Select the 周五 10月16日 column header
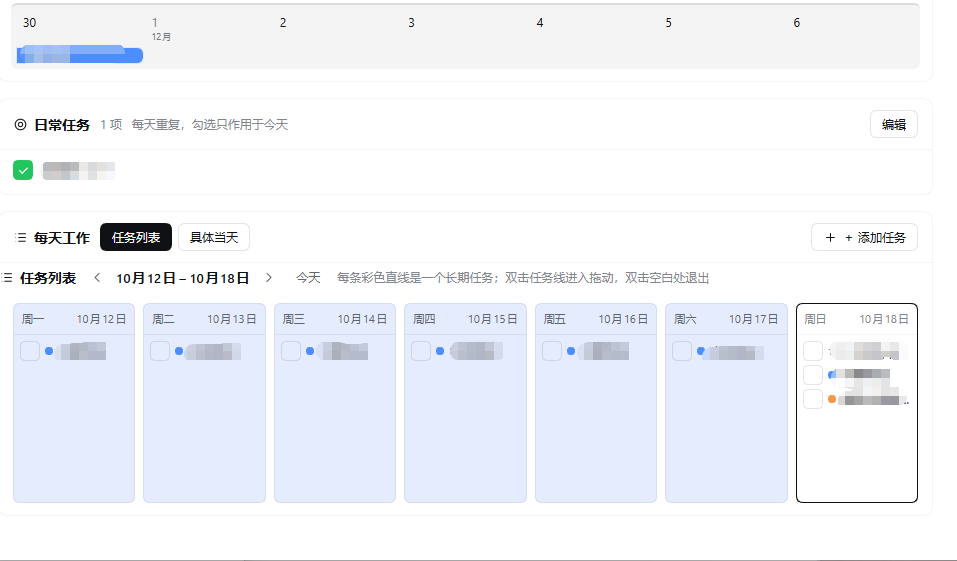This screenshot has width=957, height=561. 596,319
